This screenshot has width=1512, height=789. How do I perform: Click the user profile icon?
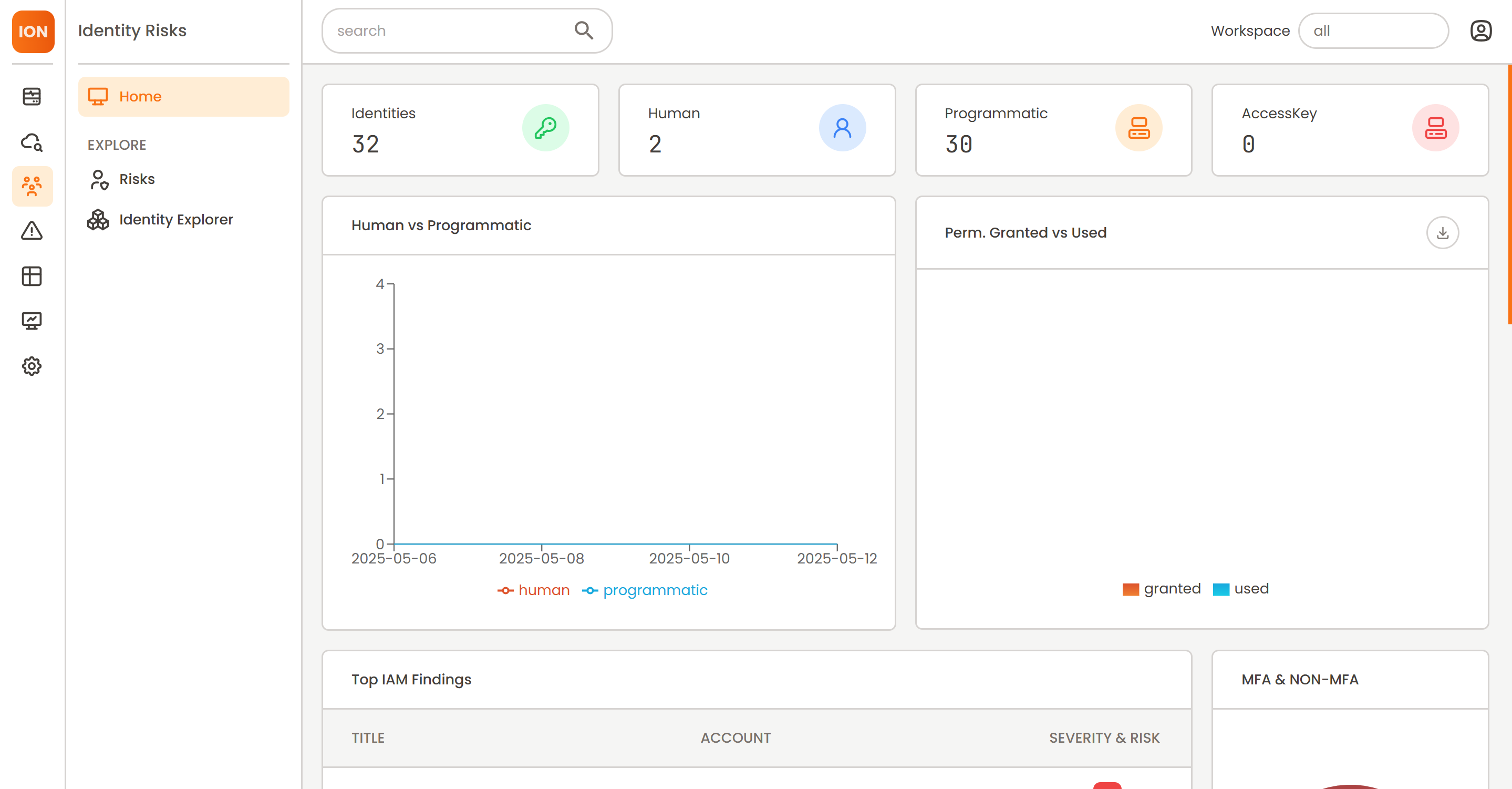coord(1480,30)
